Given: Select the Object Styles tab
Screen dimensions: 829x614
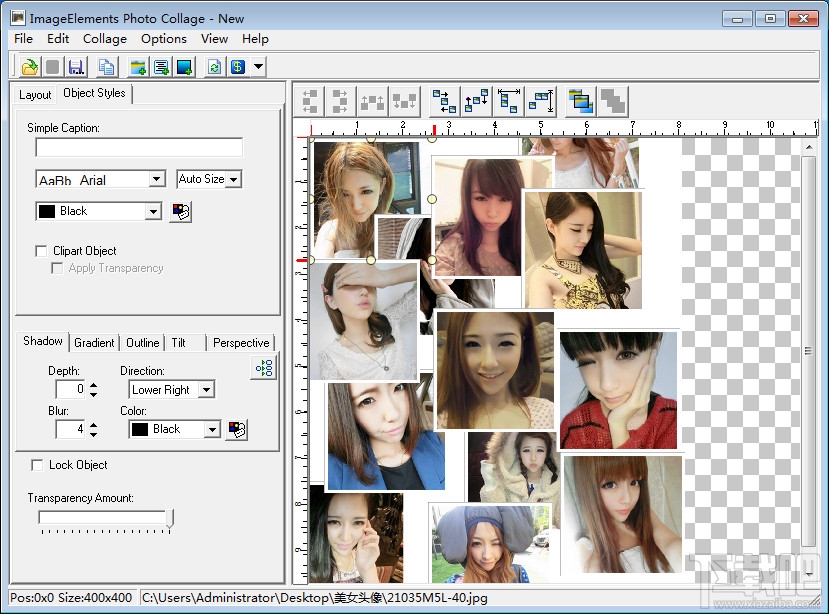Looking at the screenshot, I should [94, 93].
